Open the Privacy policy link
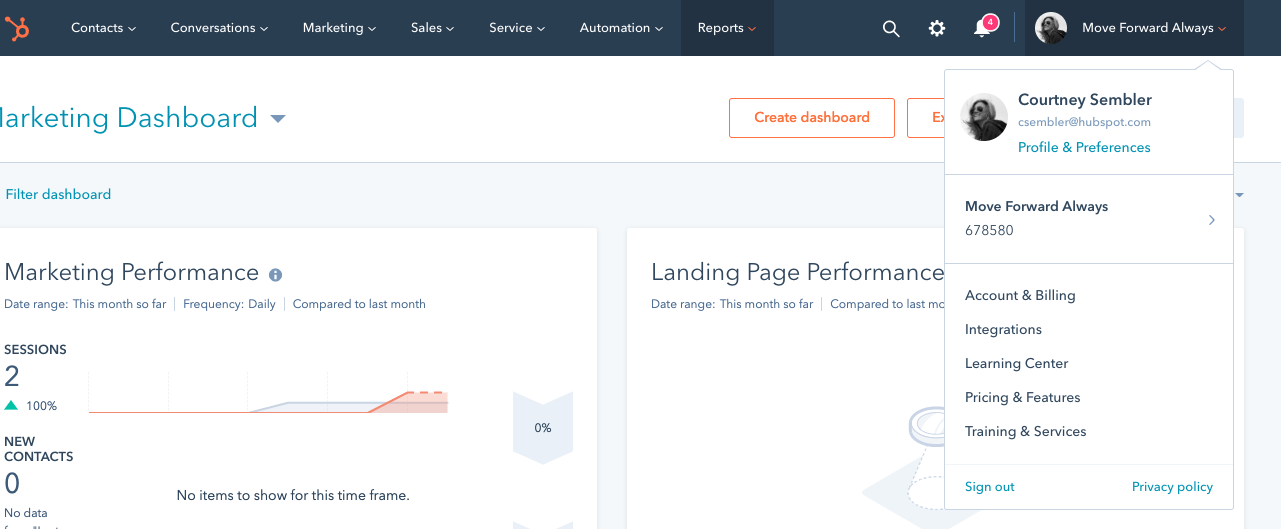Screen dimensions: 1281x529 (x=1172, y=487)
